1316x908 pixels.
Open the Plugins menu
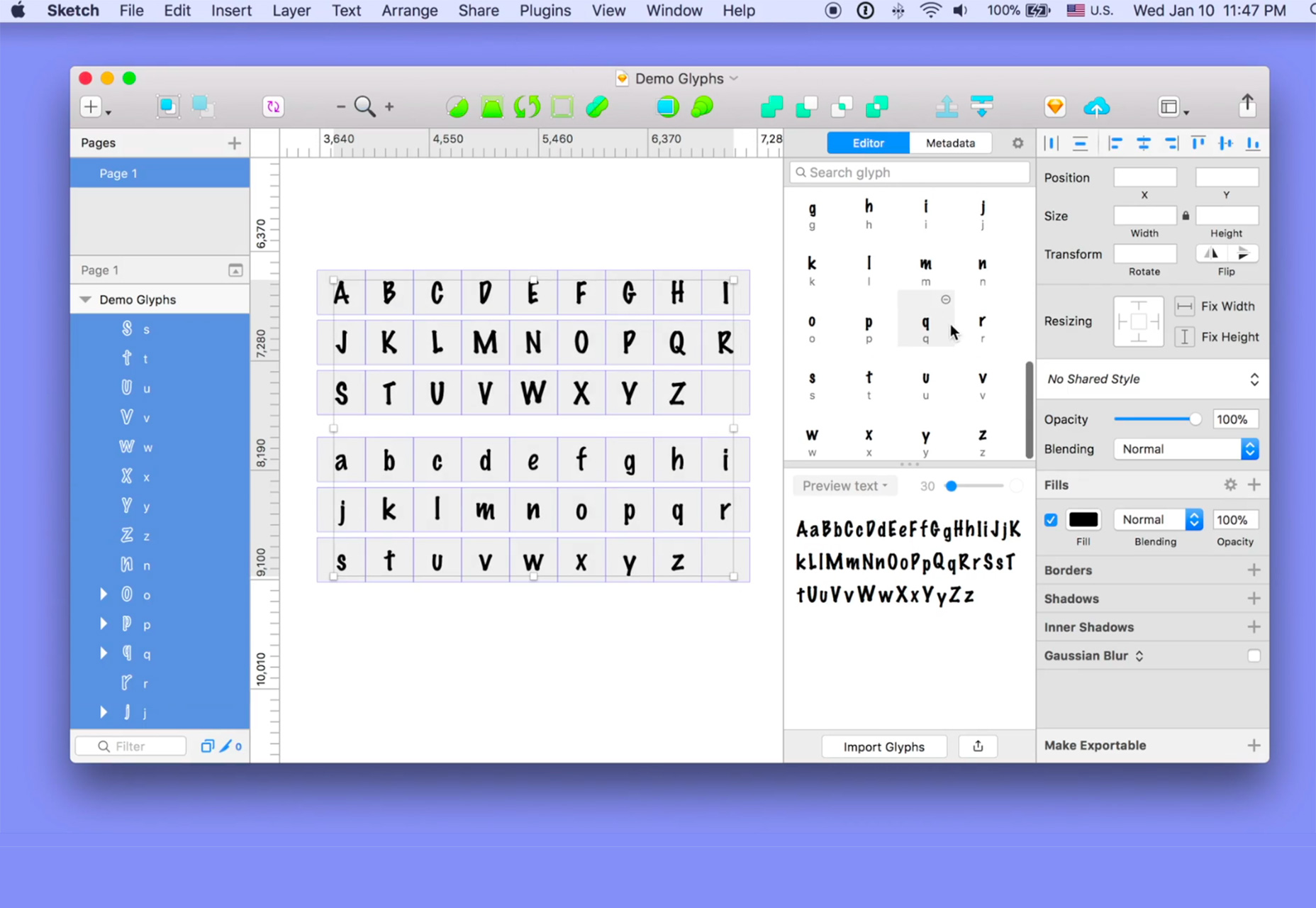coord(545,11)
